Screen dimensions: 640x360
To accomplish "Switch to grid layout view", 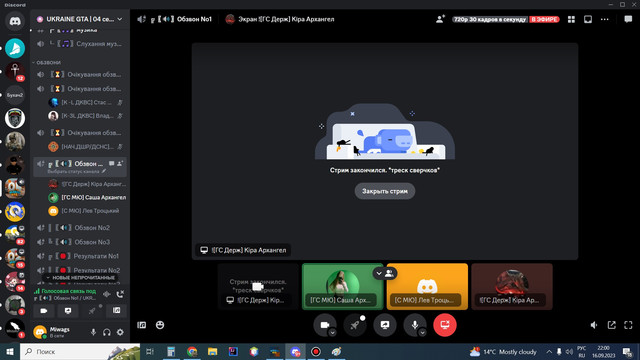I will click(x=571, y=19).
